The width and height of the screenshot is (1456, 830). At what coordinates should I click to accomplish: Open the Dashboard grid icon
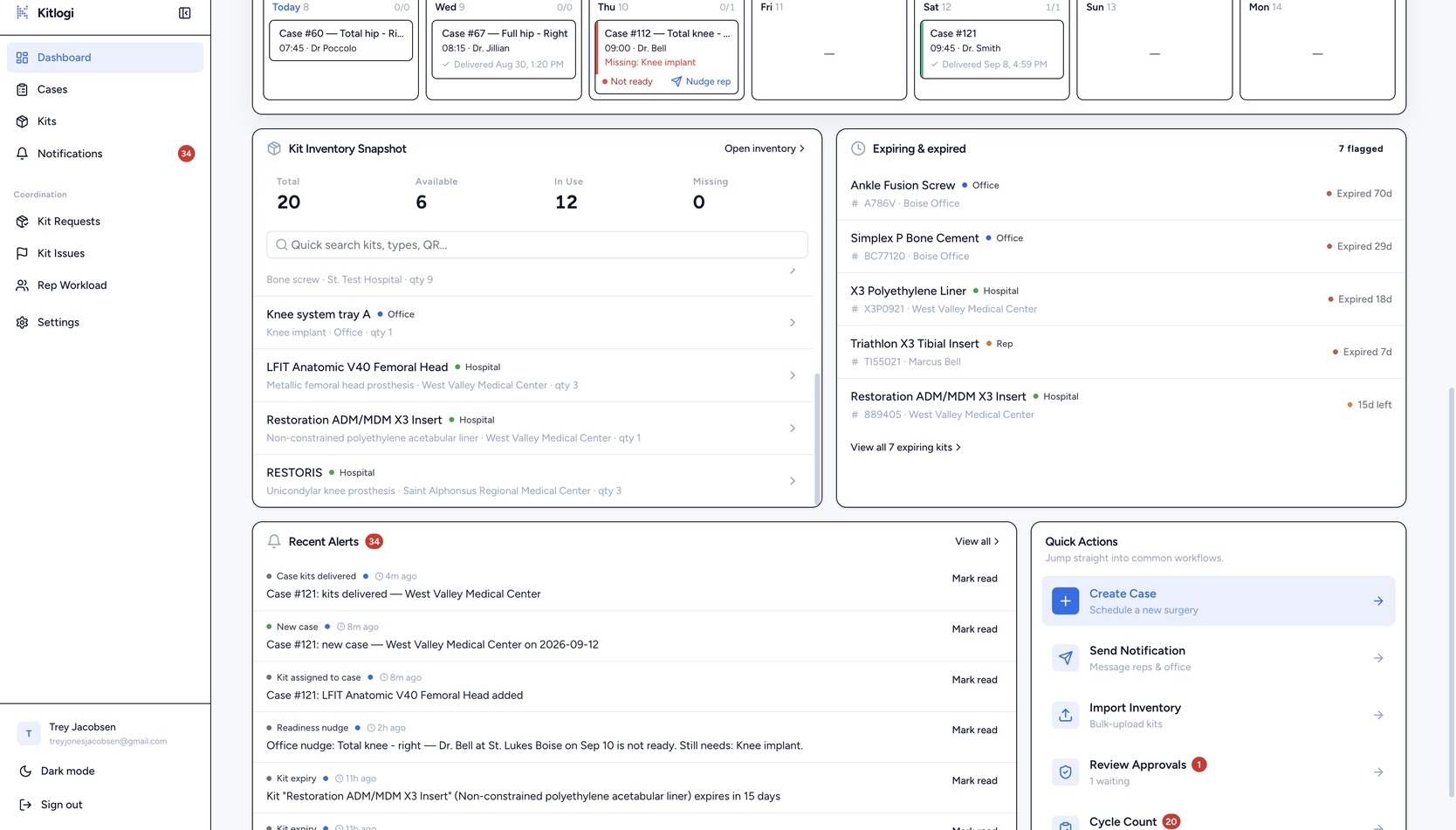coord(23,58)
